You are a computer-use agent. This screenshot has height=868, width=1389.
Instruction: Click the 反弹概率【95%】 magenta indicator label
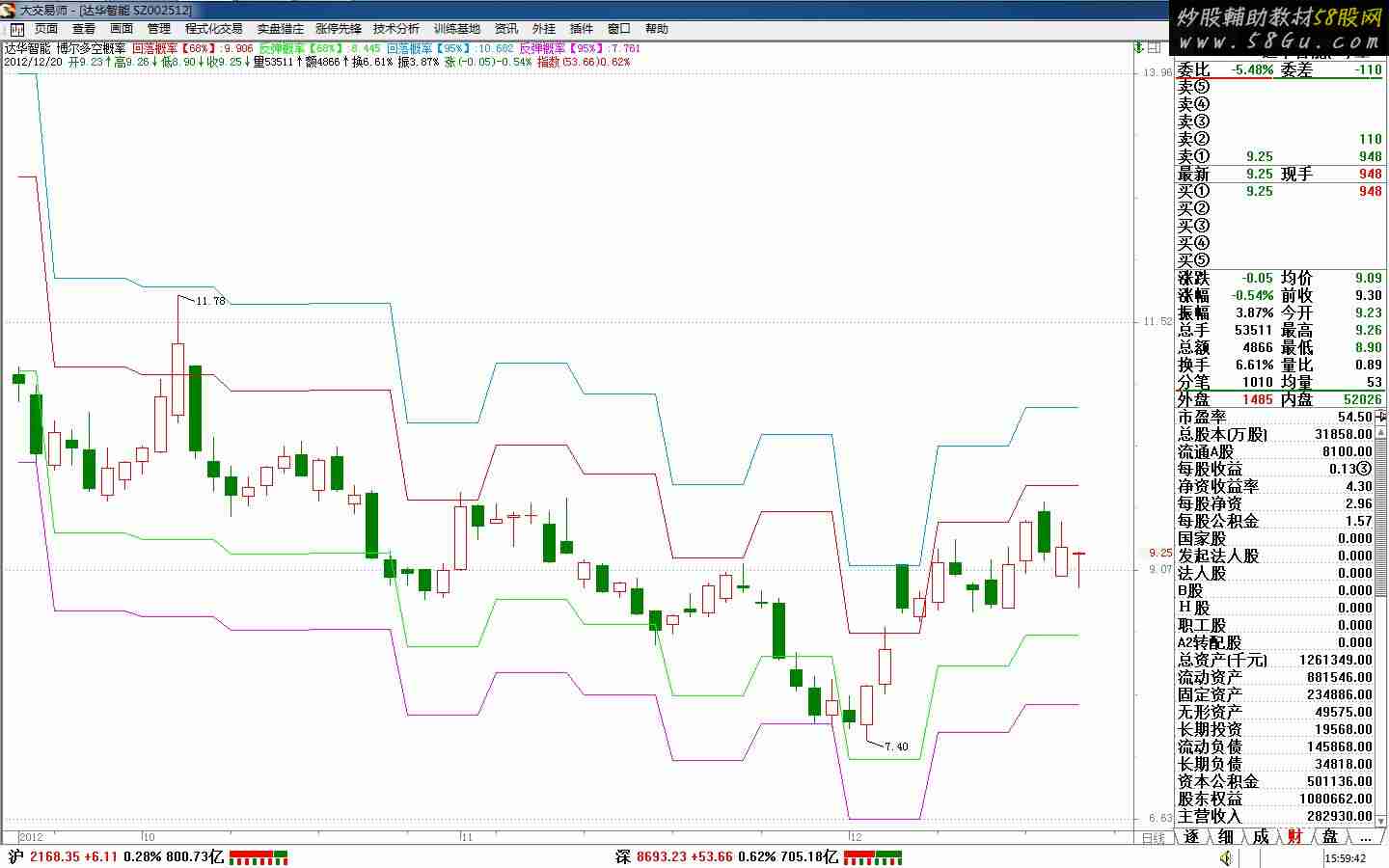click(560, 48)
